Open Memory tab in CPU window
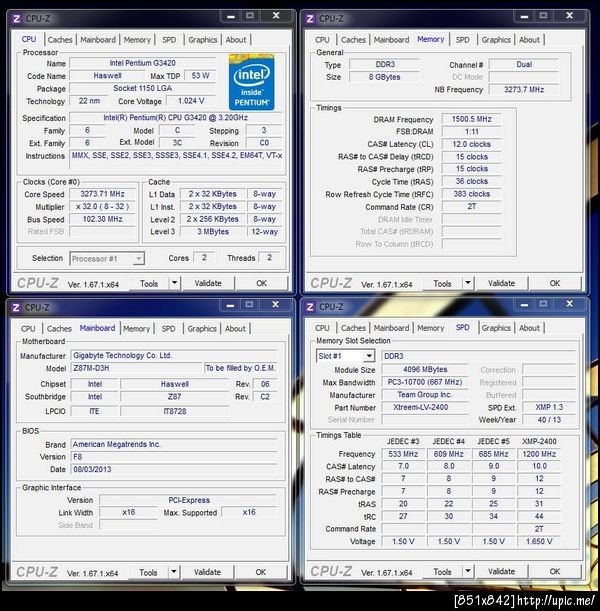Screen dimensions: 600x611 (137, 40)
